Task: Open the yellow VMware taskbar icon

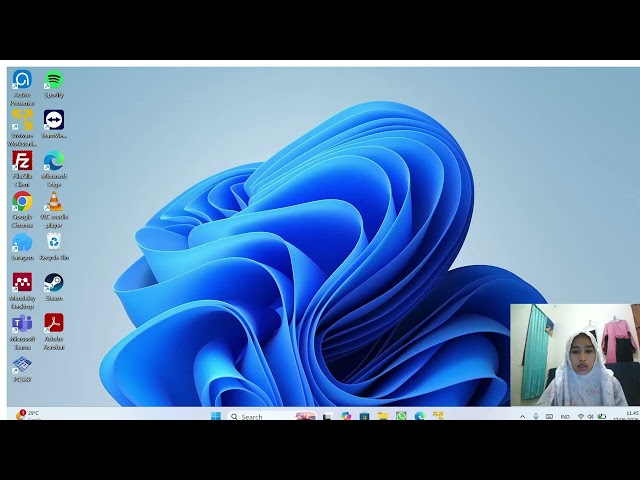Action: 438,416
